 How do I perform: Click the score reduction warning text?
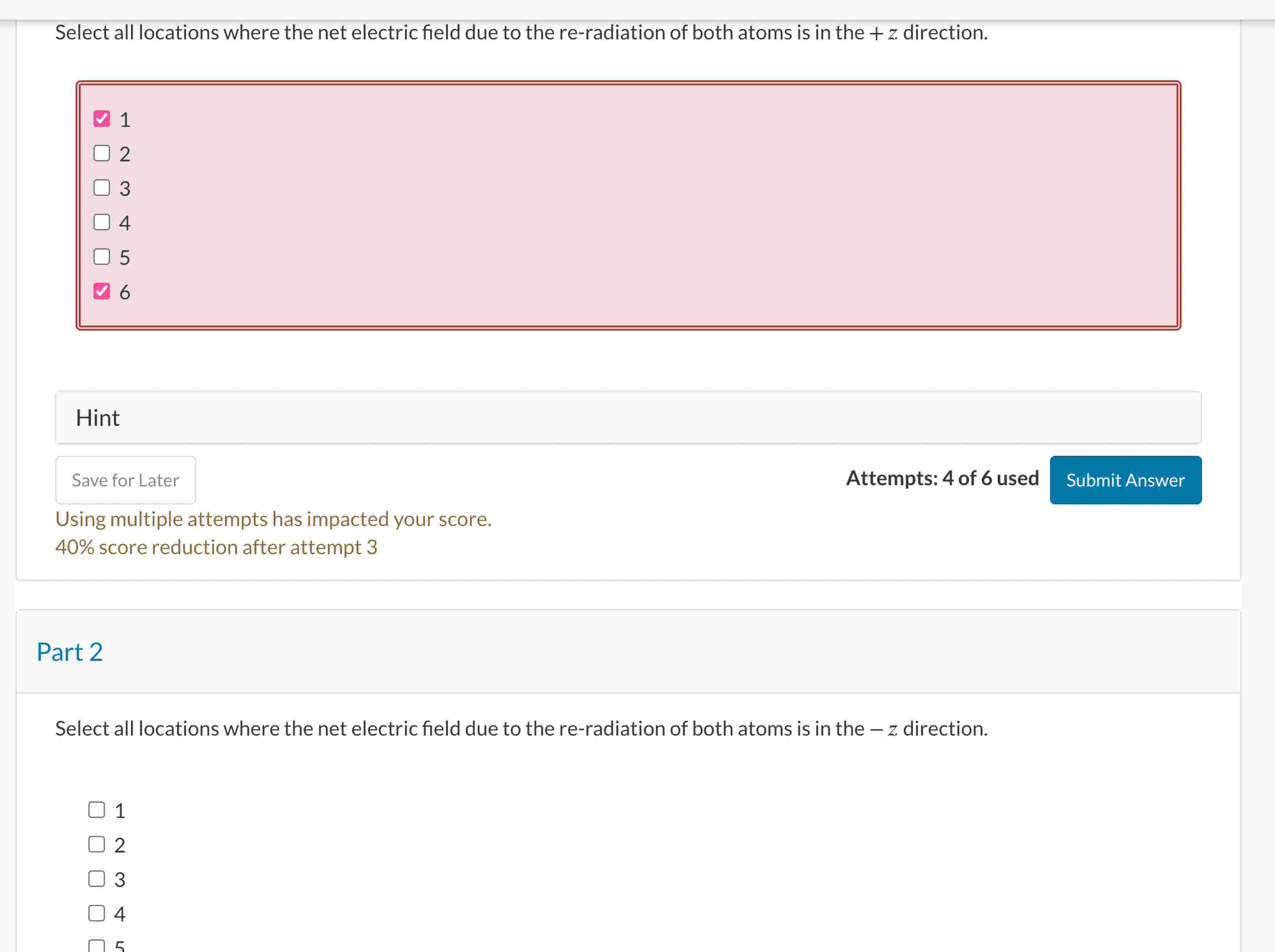tap(216, 547)
